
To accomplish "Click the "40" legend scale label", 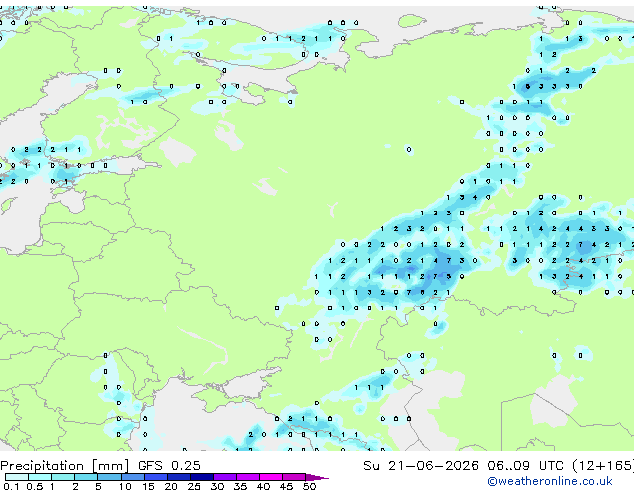I will pyautogui.click(x=264, y=486).
